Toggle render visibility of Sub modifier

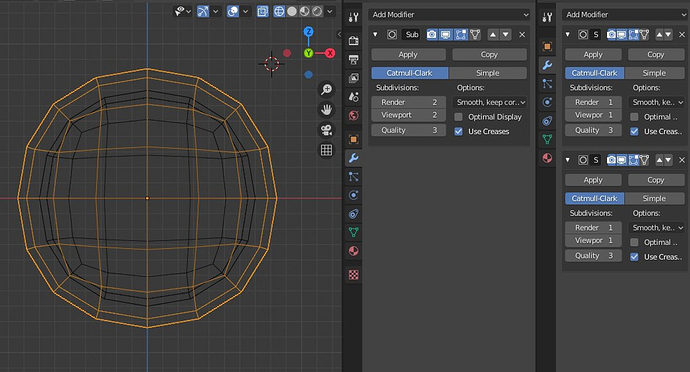pos(432,34)
